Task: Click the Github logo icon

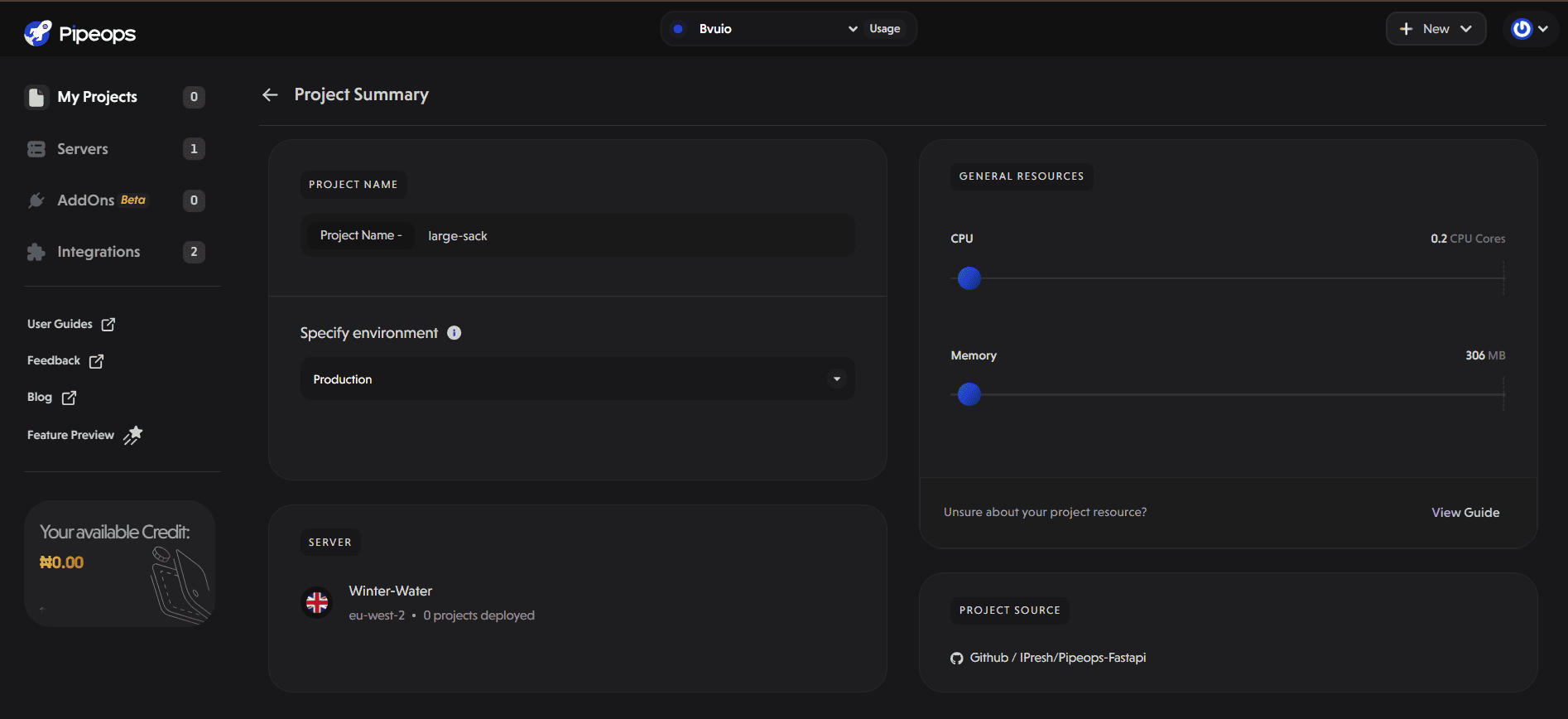Action: click(957, 659)
